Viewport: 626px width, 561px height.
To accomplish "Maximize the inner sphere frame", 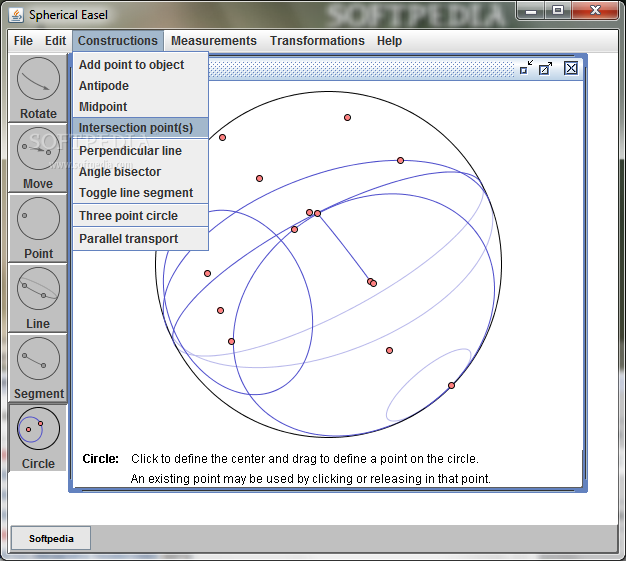I will tap(545, 68).
